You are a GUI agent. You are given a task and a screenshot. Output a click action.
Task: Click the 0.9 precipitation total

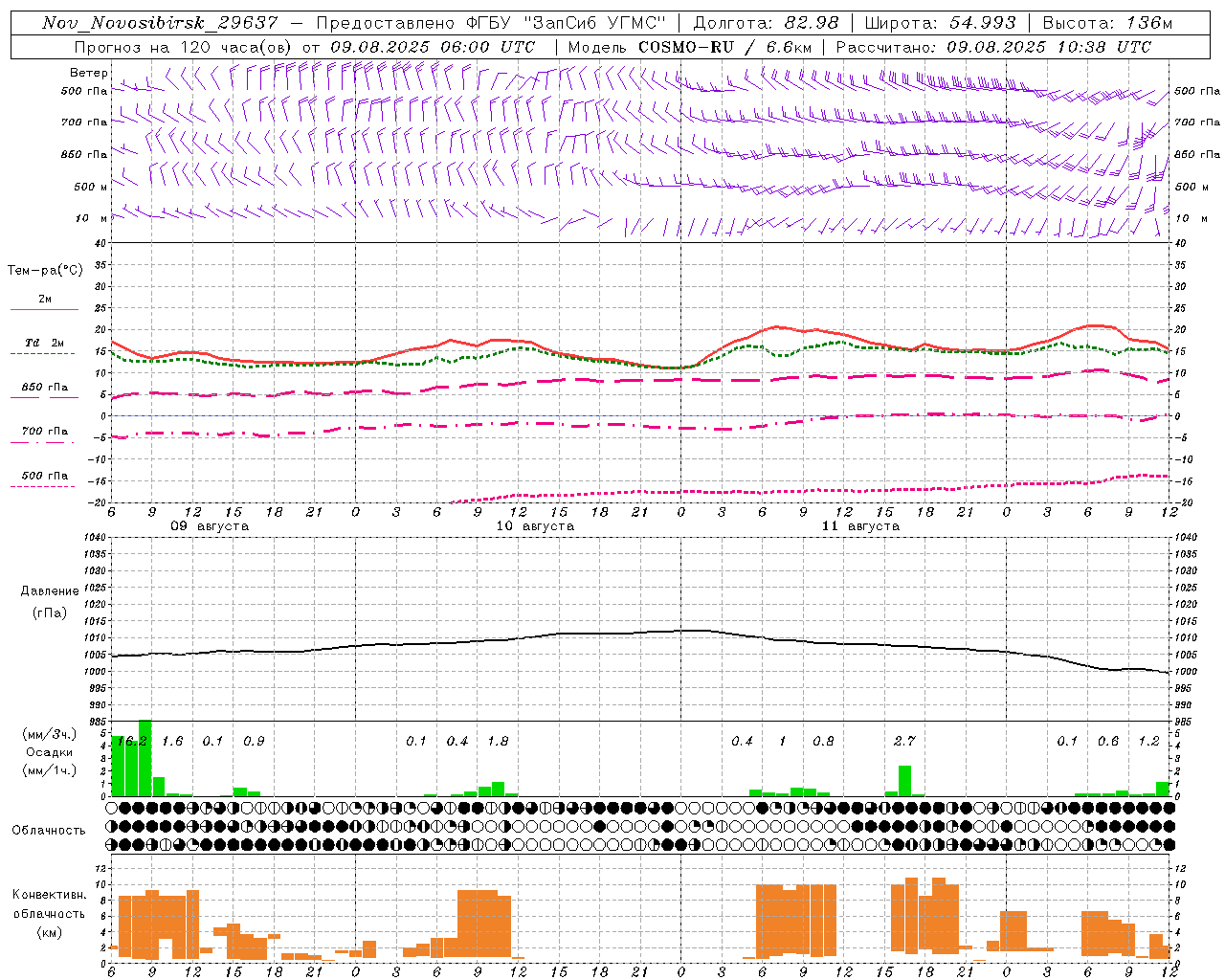pos(254,742)
